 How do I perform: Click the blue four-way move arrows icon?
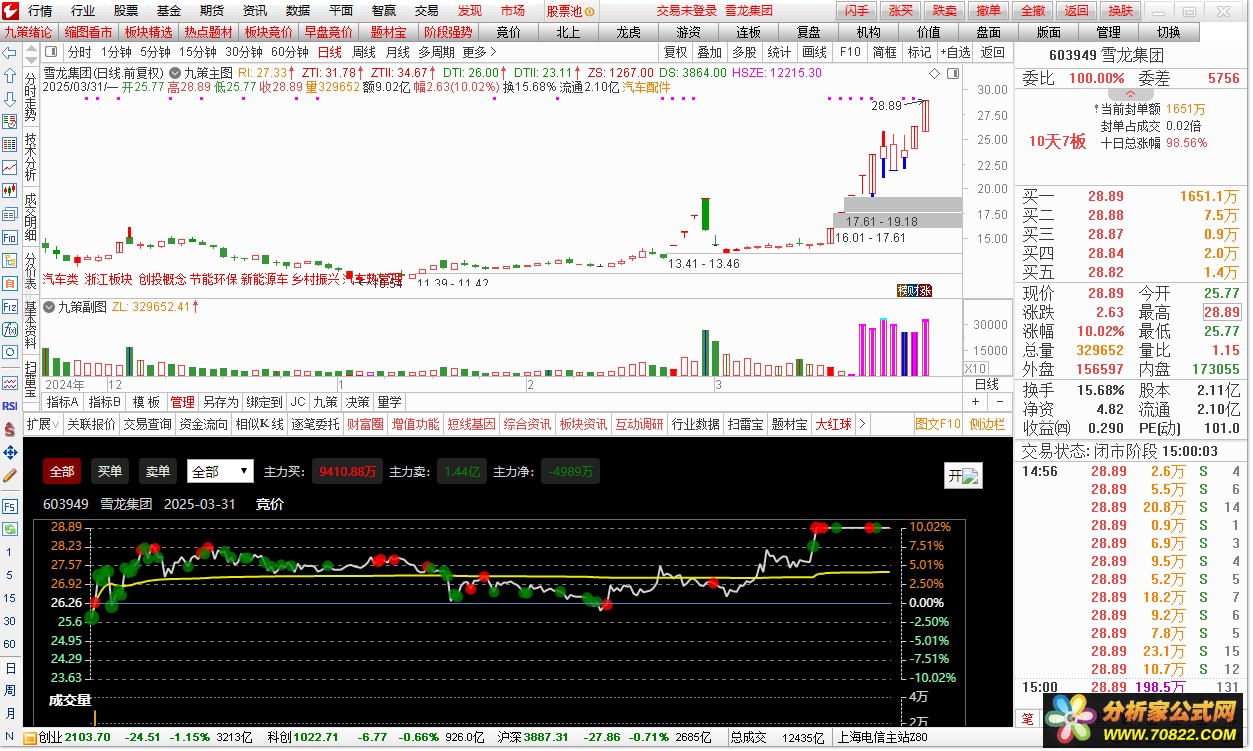[x=10, y=452]
